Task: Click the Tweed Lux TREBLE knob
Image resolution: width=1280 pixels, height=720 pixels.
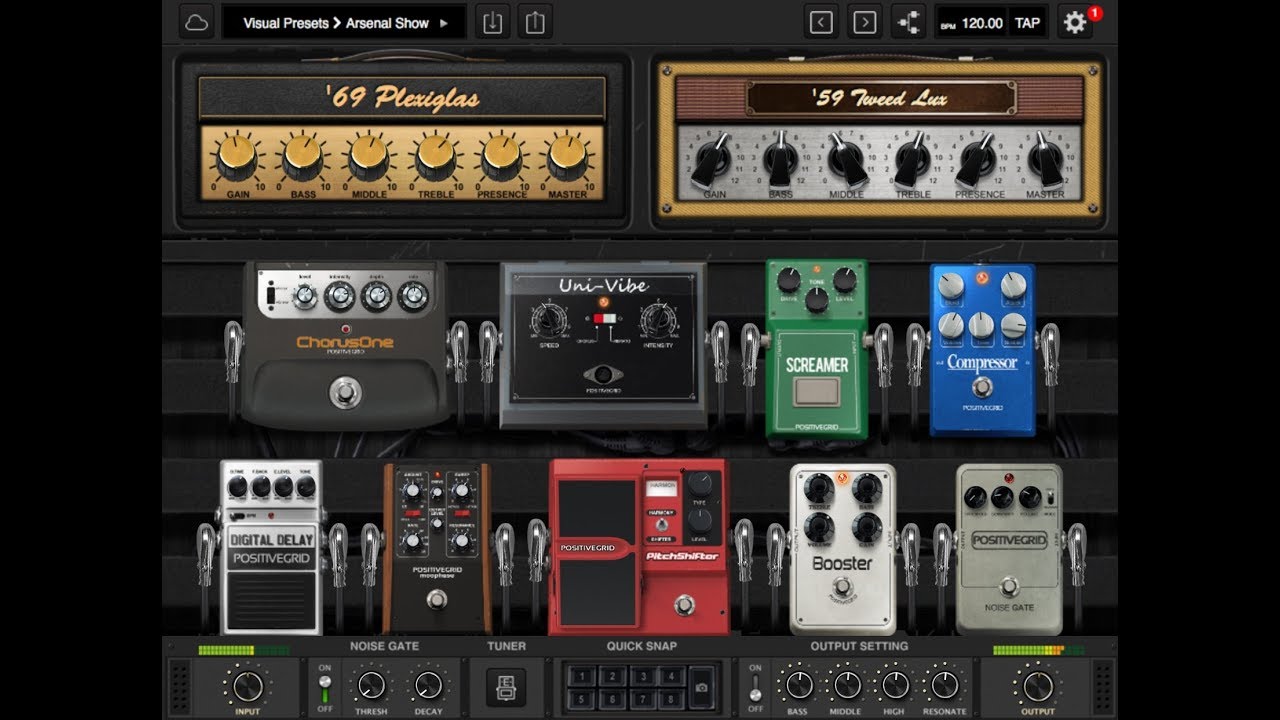Action: coord(912,158)
